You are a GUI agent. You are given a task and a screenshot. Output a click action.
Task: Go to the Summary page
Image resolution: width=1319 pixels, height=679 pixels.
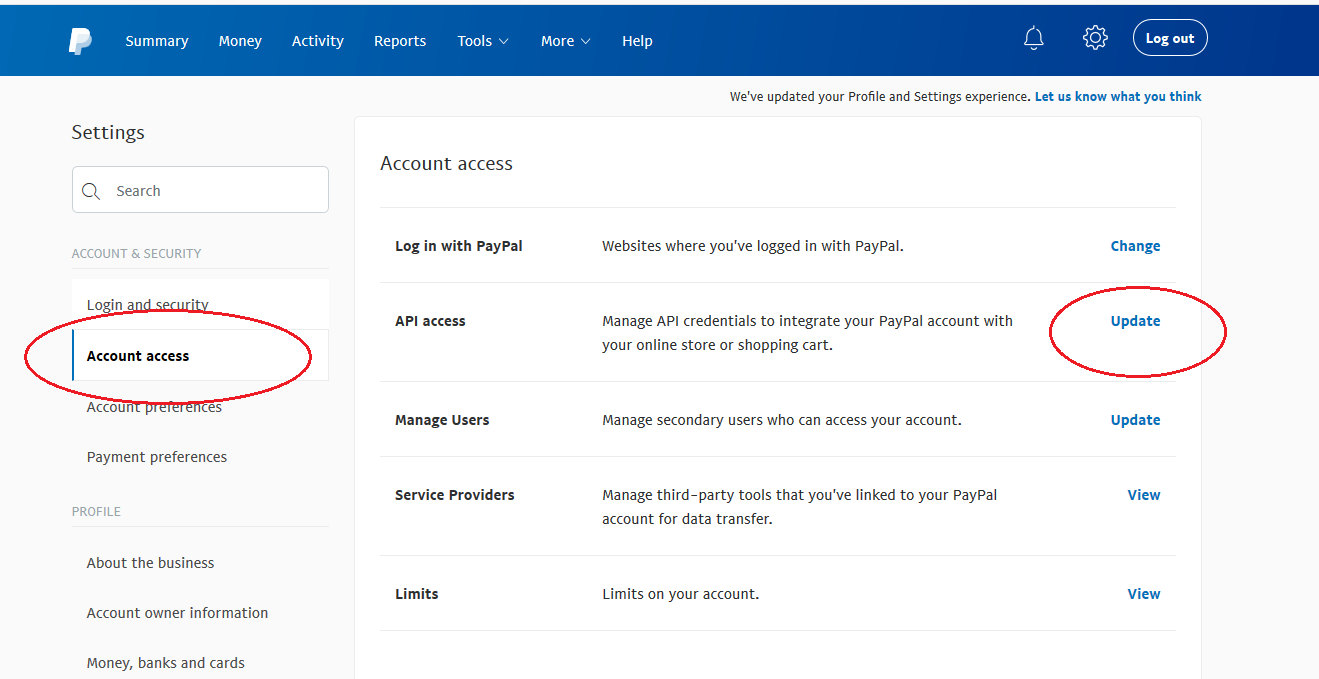[157, 41]
